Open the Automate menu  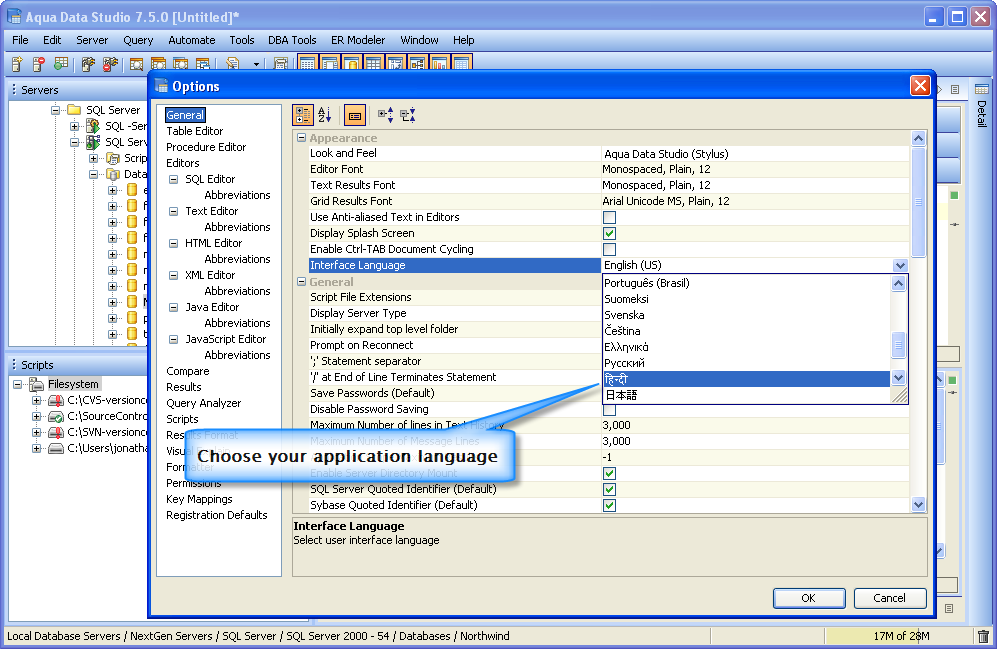click(x=191, y=40)
